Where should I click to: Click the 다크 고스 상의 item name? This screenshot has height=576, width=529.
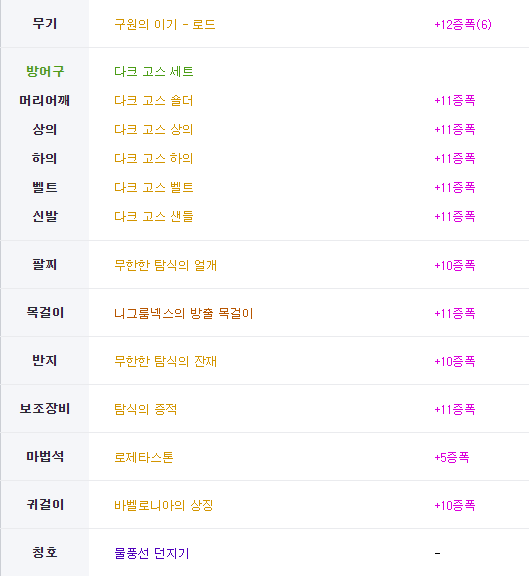coord(154,129)
